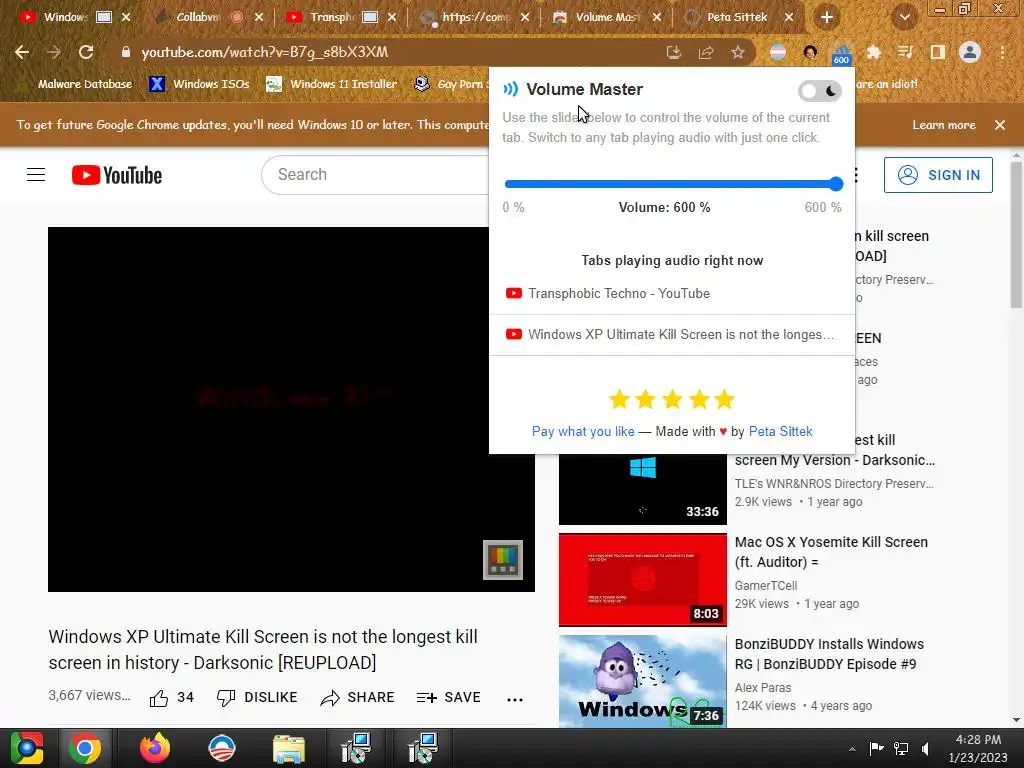Switch to the Volume Master browser tab
The height and width of the screenshot is (768, 1024).
[605, 17]
